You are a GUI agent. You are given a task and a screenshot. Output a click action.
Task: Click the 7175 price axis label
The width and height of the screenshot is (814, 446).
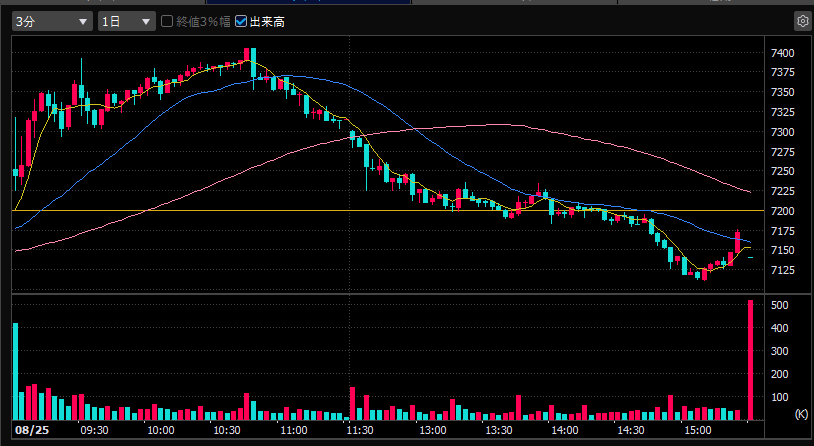tap(782, 231)
